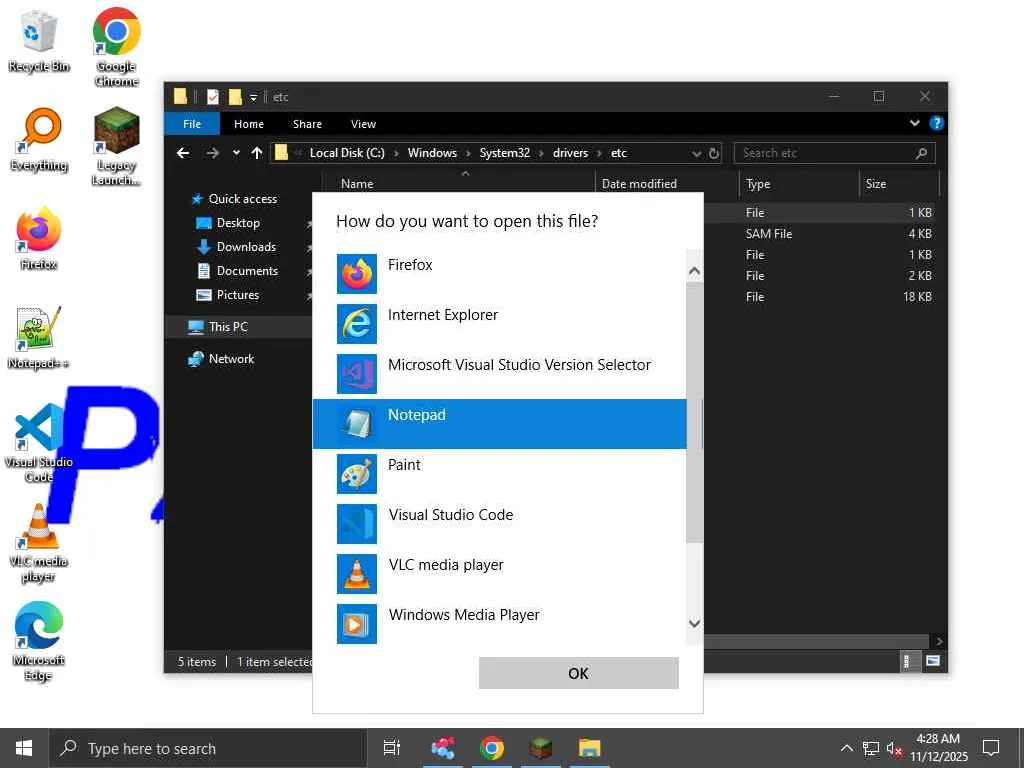Choose VLC media player in the dialog

coord(500,573)
